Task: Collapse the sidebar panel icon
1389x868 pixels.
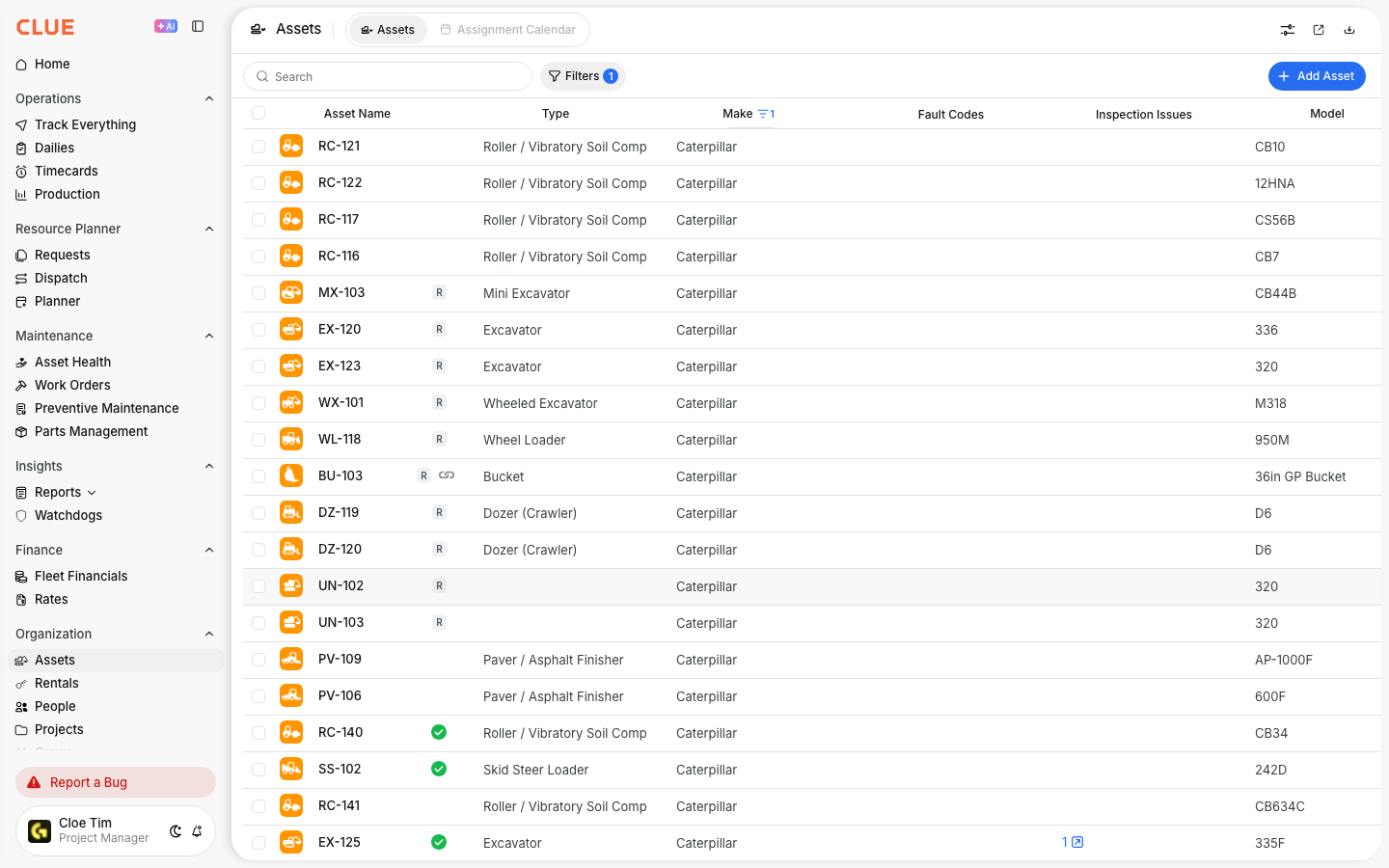Action: tap(198, 26)
